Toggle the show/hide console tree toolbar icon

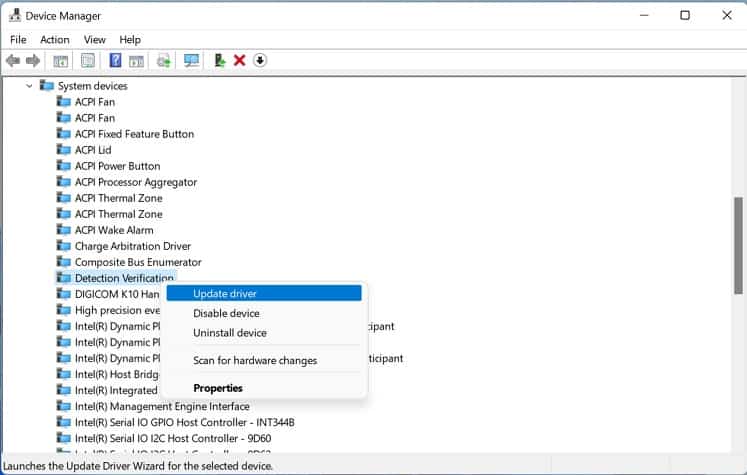pos(61,61)
